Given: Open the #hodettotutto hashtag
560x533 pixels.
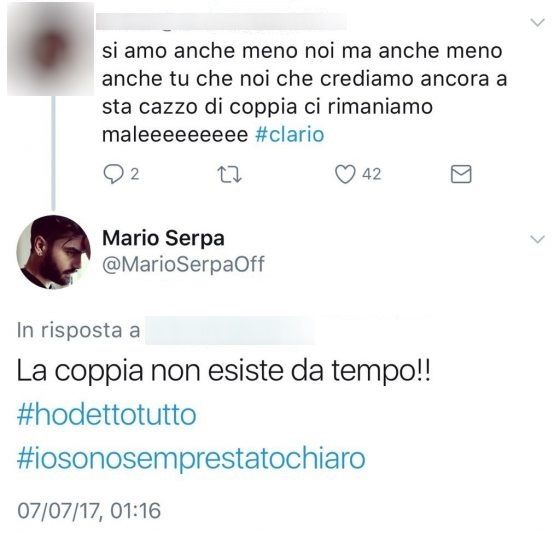Looking at the screenshot, I should click(106, 415).
